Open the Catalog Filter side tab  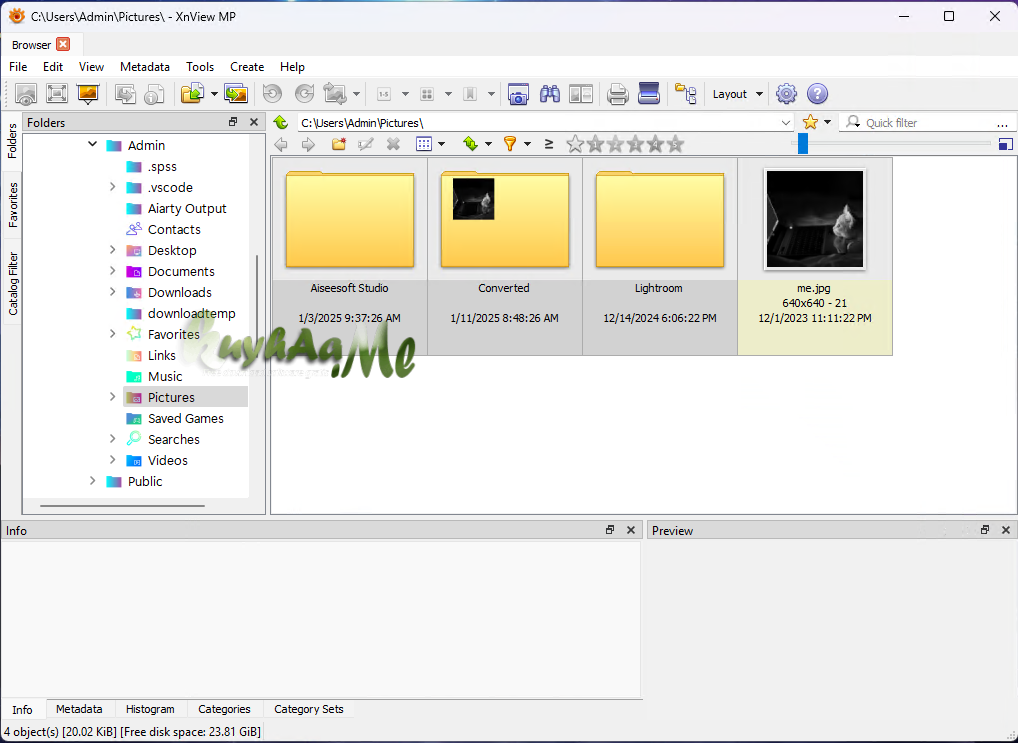click(12, 284)
